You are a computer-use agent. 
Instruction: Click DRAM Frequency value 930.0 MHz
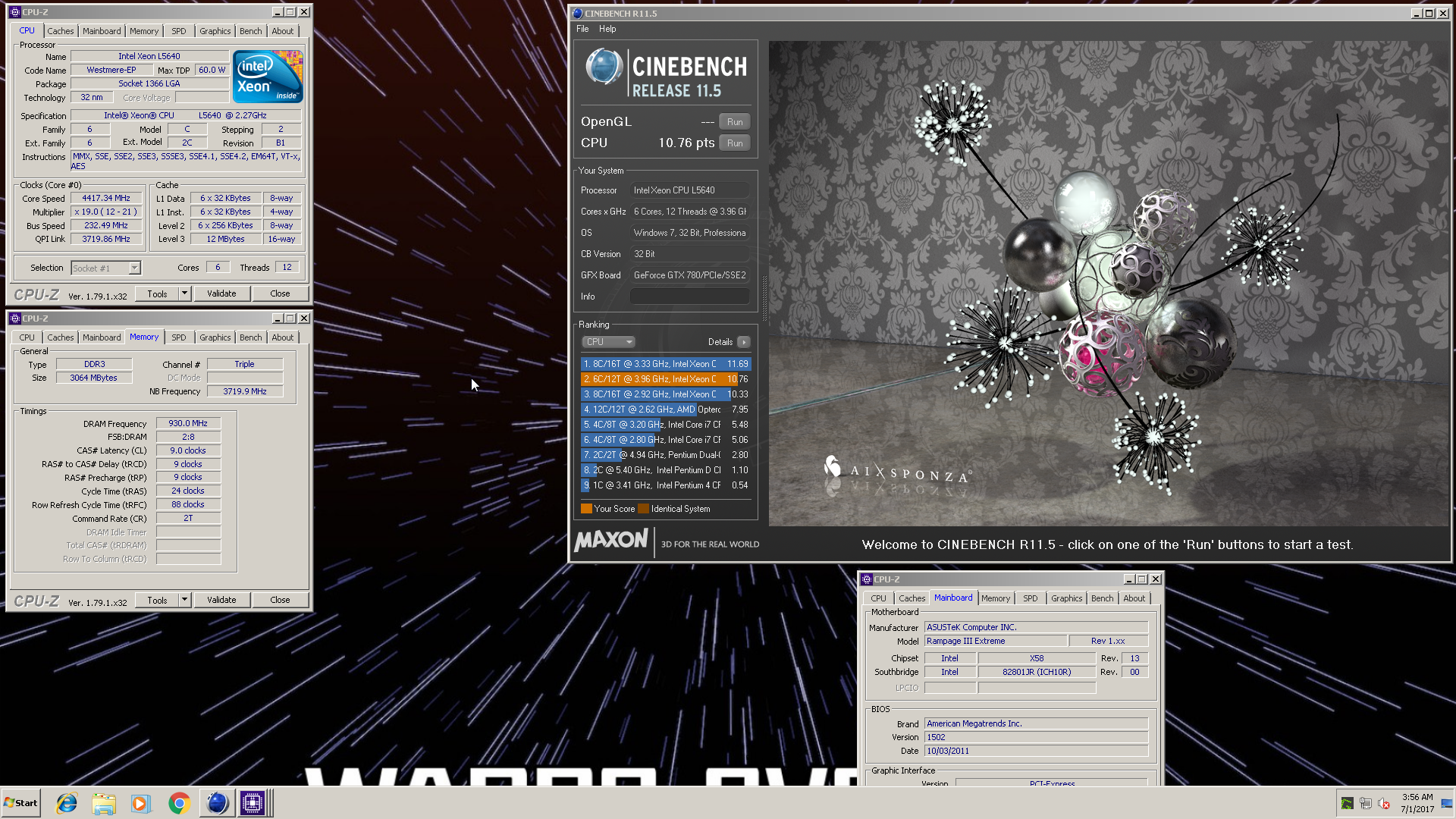(188, 423)
